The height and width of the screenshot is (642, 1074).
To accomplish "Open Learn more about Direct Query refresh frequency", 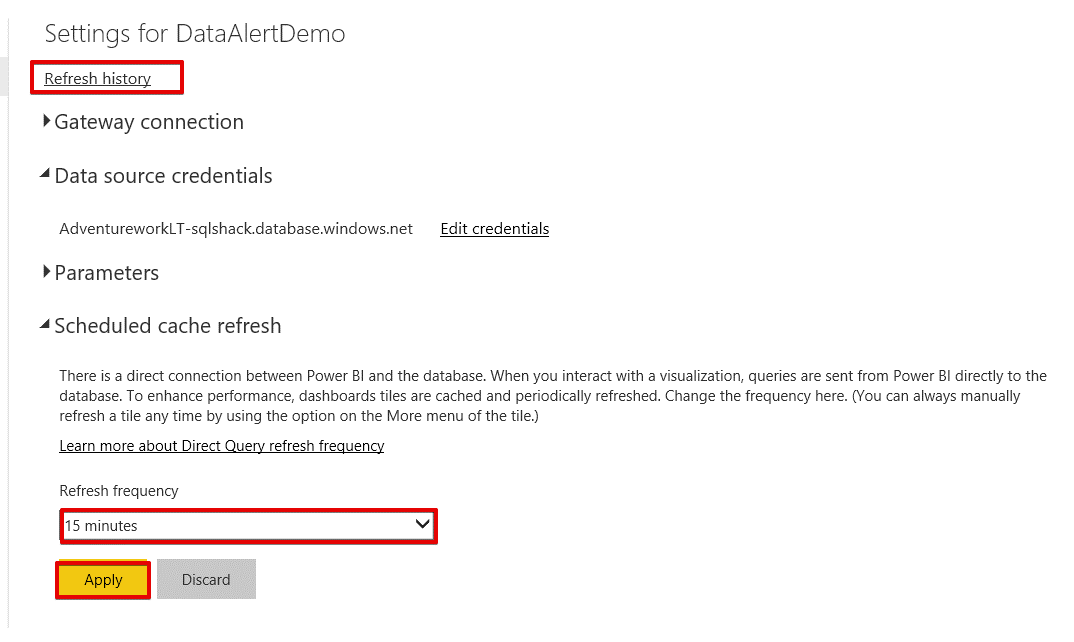I will coord(221,446).
